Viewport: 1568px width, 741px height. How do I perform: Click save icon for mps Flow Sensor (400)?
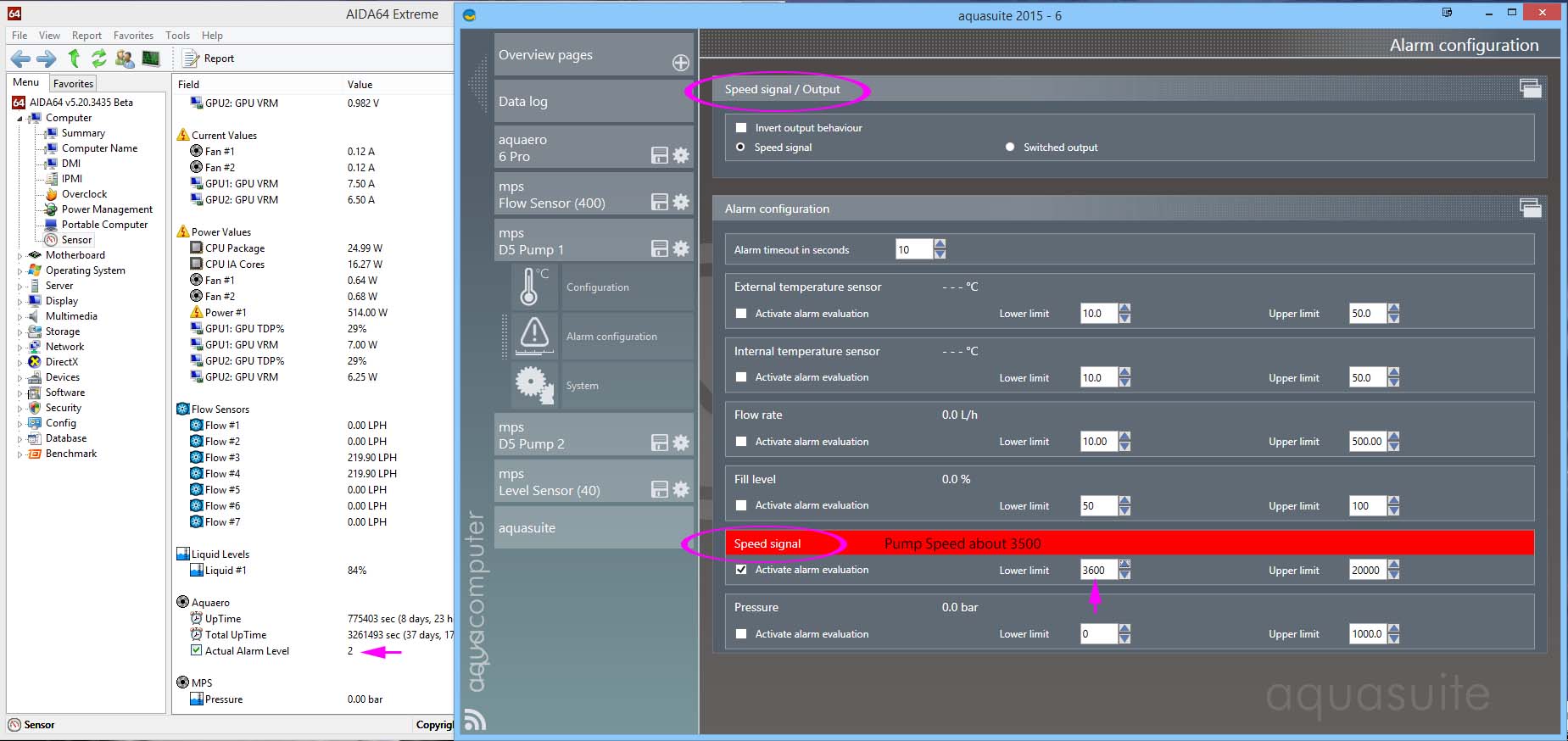point(659,202)
